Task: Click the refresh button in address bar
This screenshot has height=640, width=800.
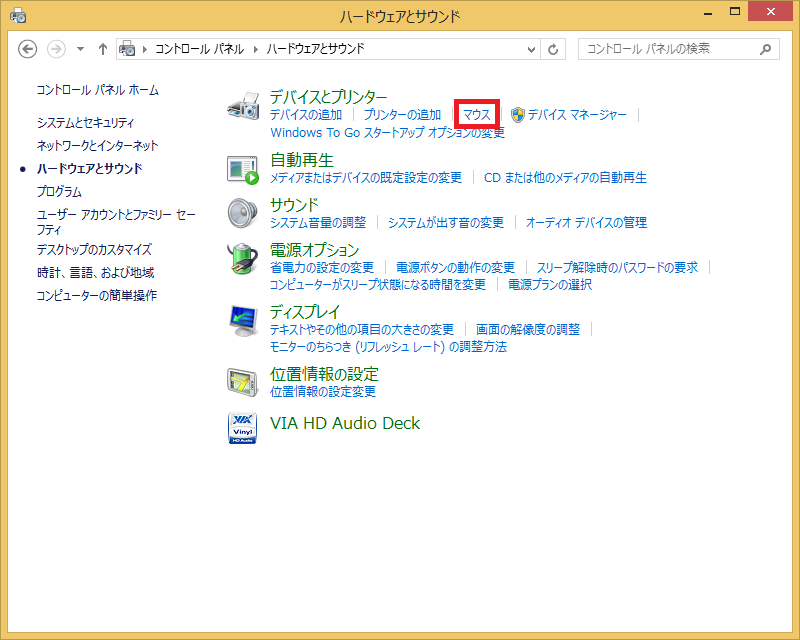Action: pyautogui.click(x=554, y=49)
